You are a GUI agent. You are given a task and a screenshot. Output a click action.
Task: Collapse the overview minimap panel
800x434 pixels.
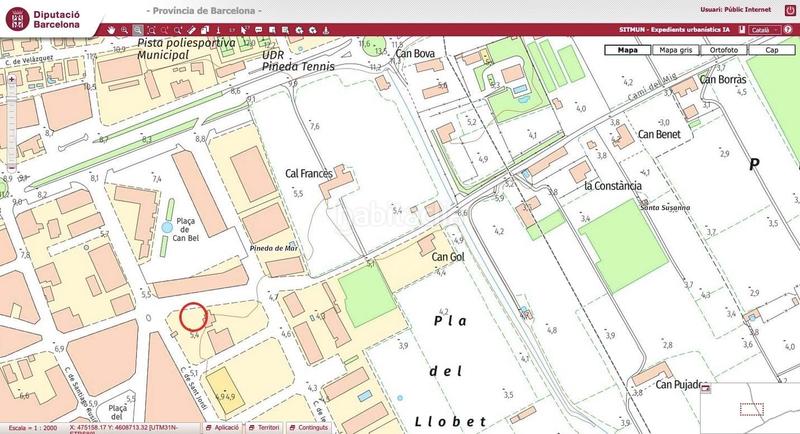point(705,387)
